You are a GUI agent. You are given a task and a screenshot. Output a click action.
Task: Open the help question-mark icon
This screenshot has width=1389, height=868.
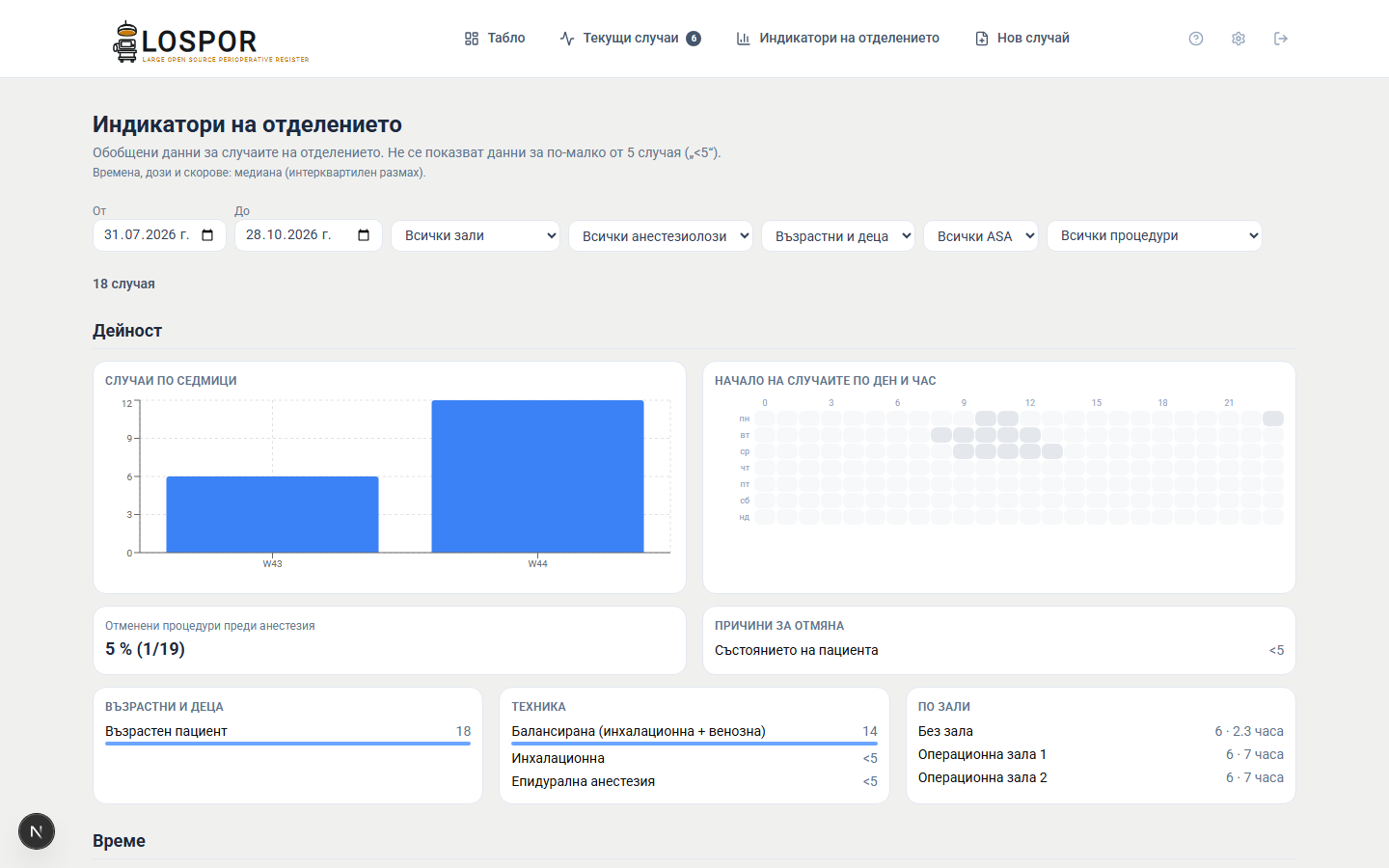point(1196,39)
